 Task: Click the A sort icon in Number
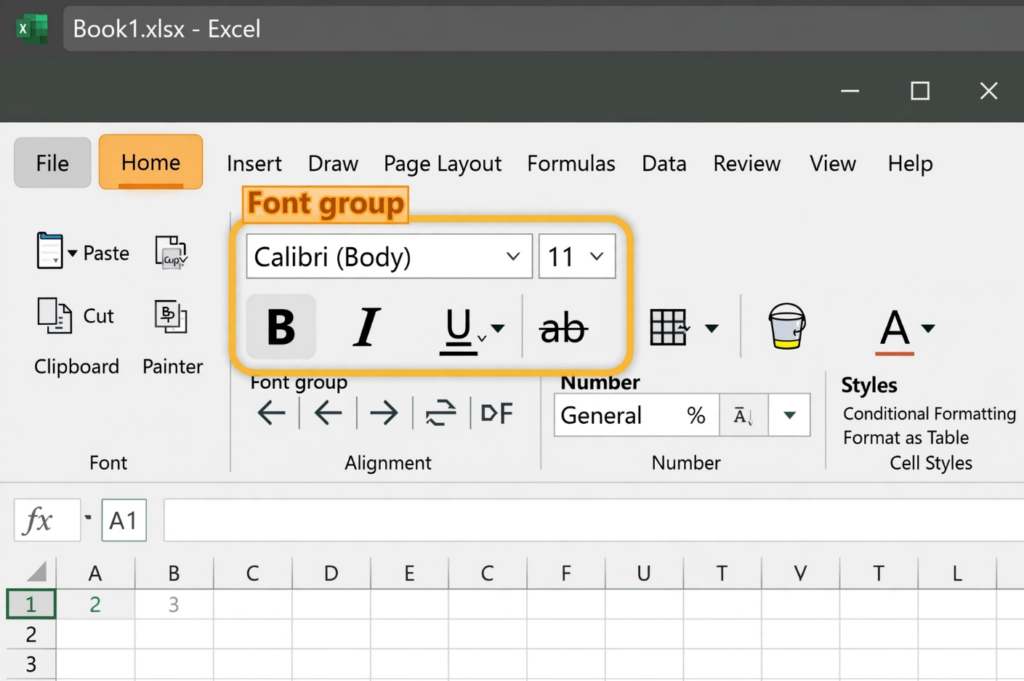point(743,415)
